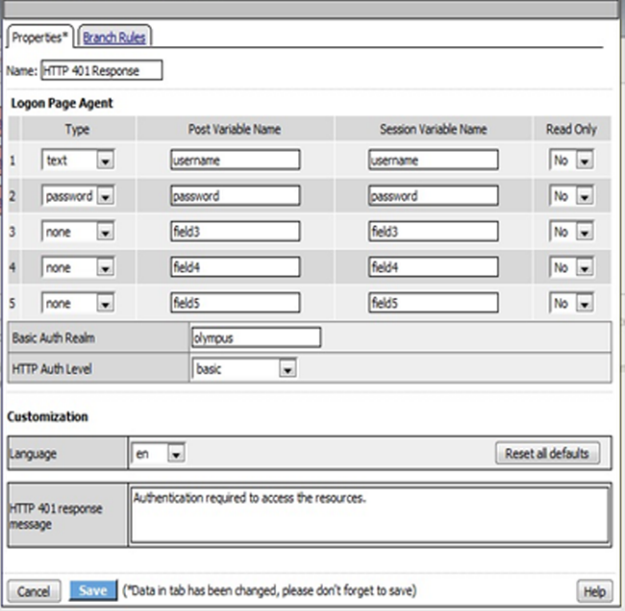
Task: Click the field4 Post Variable Name input
Action: coord(235,268)
